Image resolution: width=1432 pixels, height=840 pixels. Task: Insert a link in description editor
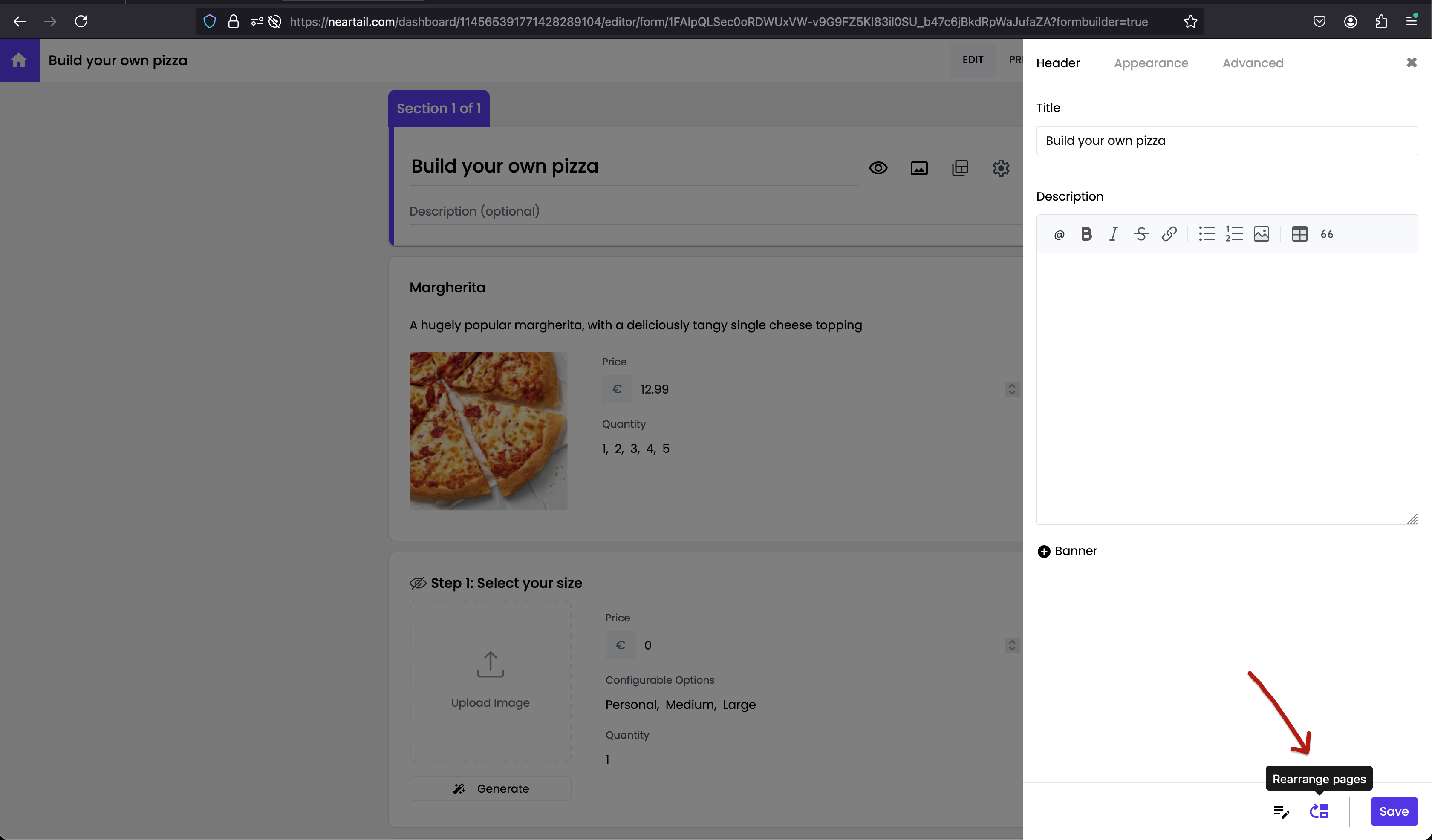[x=1169, y=234]
